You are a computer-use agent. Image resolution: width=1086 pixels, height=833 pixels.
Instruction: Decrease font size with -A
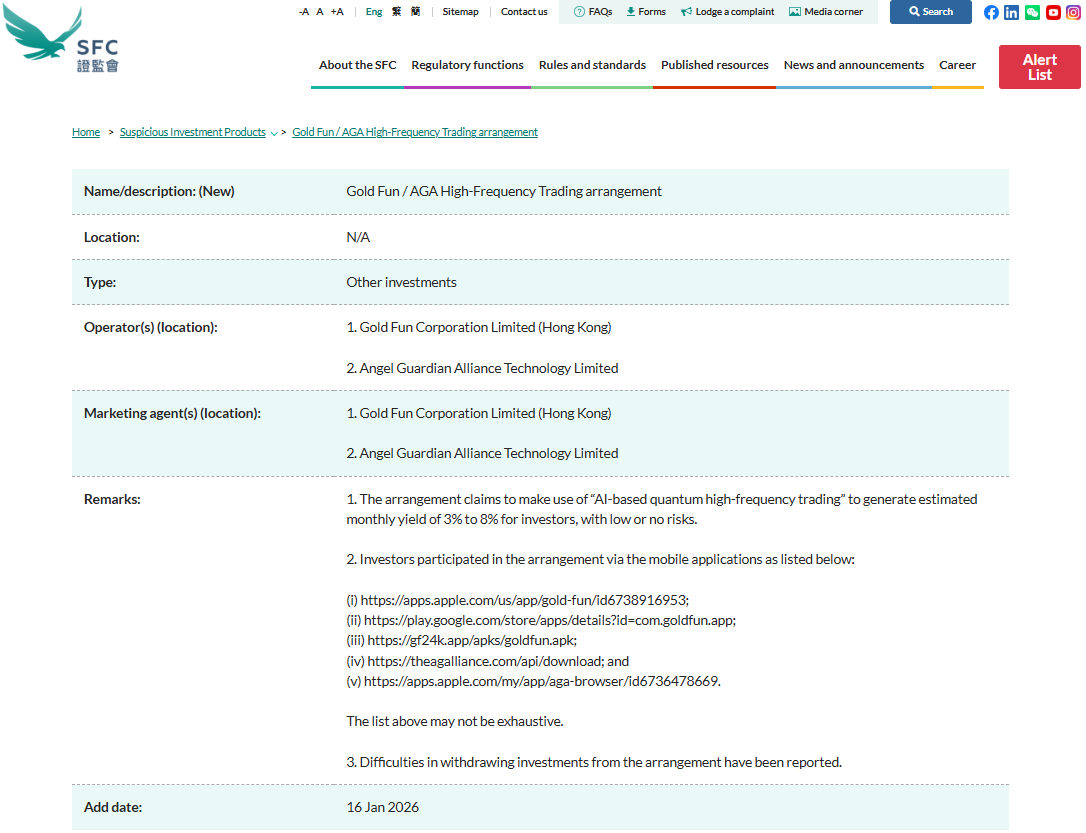(304, 12)
